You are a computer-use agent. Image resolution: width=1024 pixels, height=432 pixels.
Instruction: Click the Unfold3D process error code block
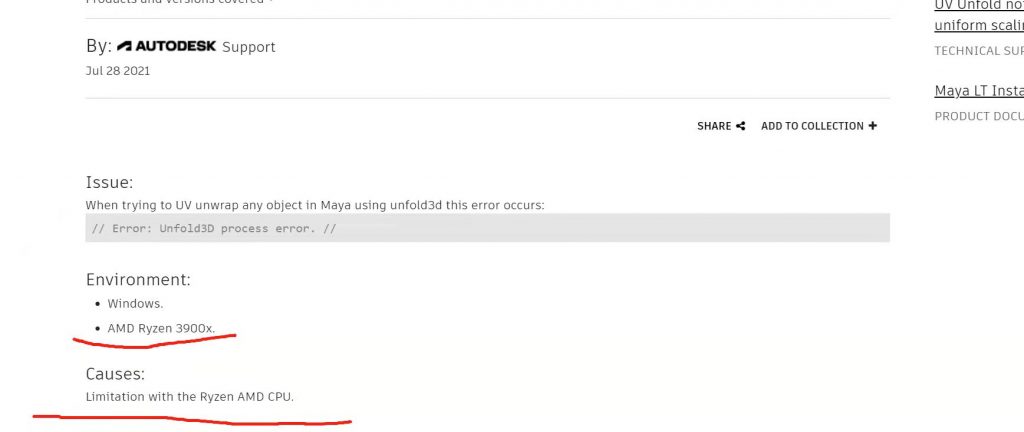487,228
